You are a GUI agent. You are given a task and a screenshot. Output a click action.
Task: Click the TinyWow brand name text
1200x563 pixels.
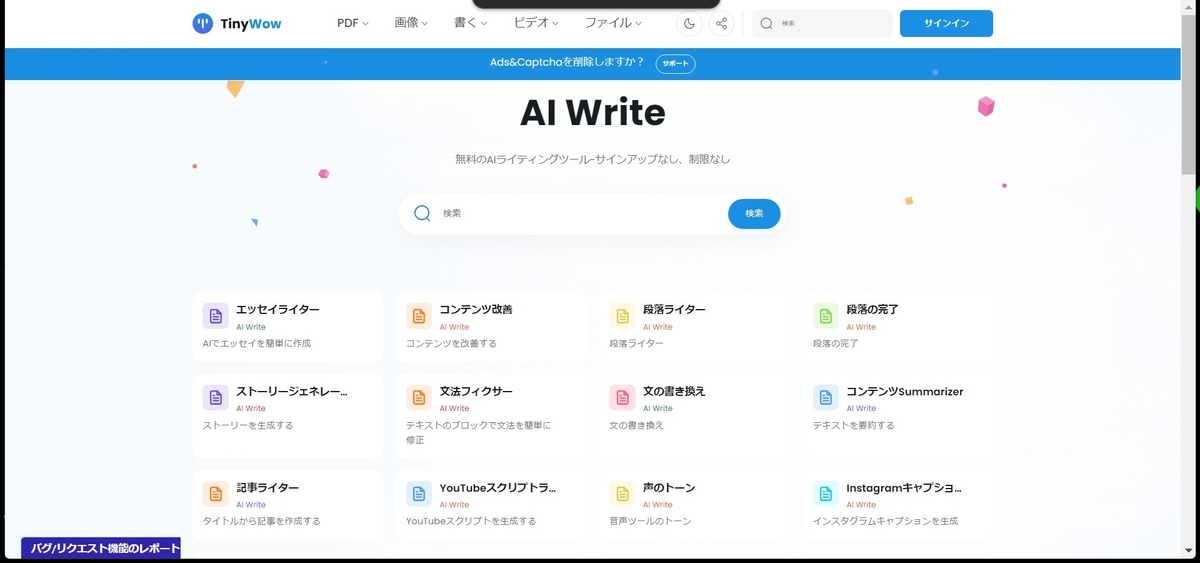pos(251,24)
